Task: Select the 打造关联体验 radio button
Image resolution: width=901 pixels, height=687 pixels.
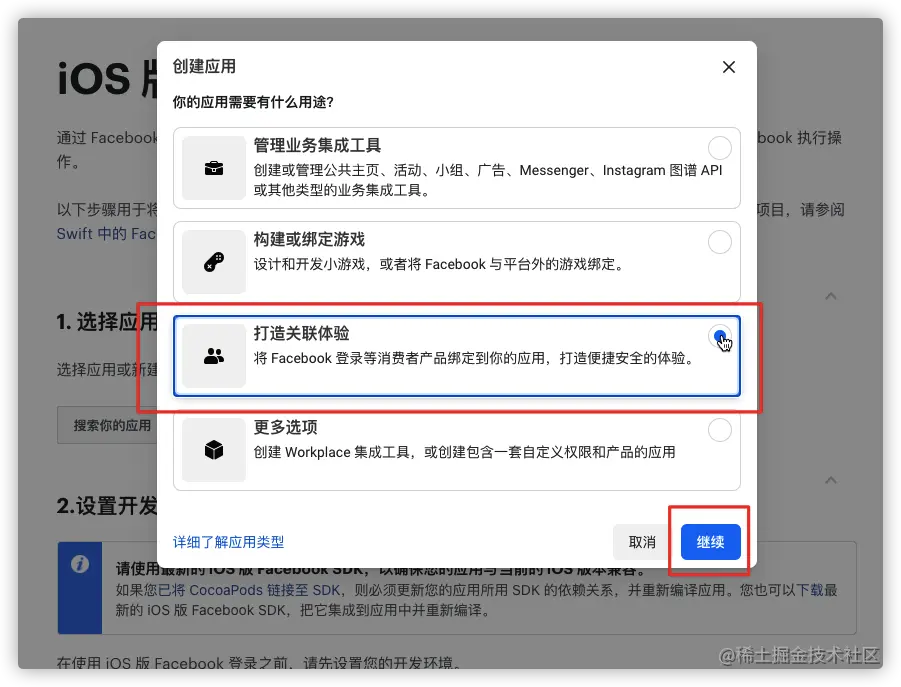Action: click(x=719, y=336)
